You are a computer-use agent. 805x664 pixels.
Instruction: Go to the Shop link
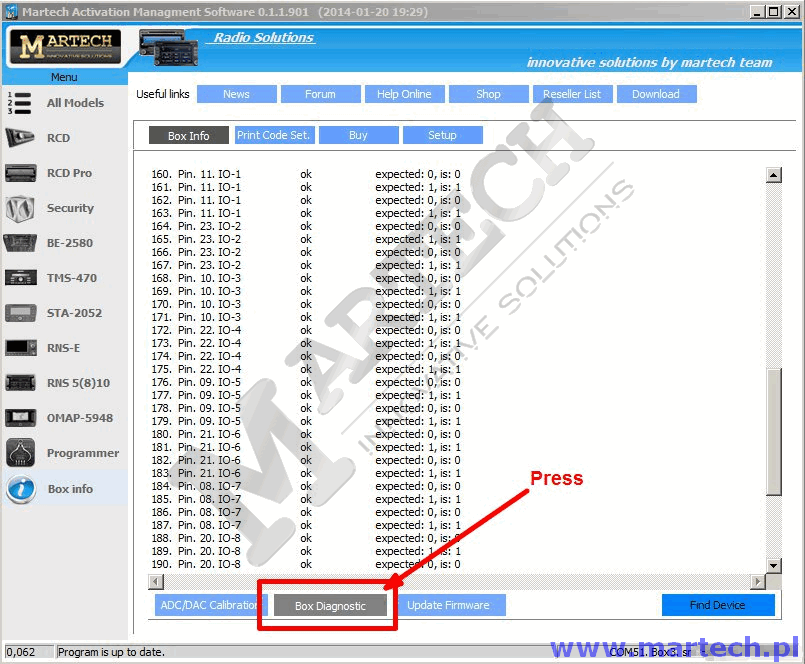click(x=489, y=94)
